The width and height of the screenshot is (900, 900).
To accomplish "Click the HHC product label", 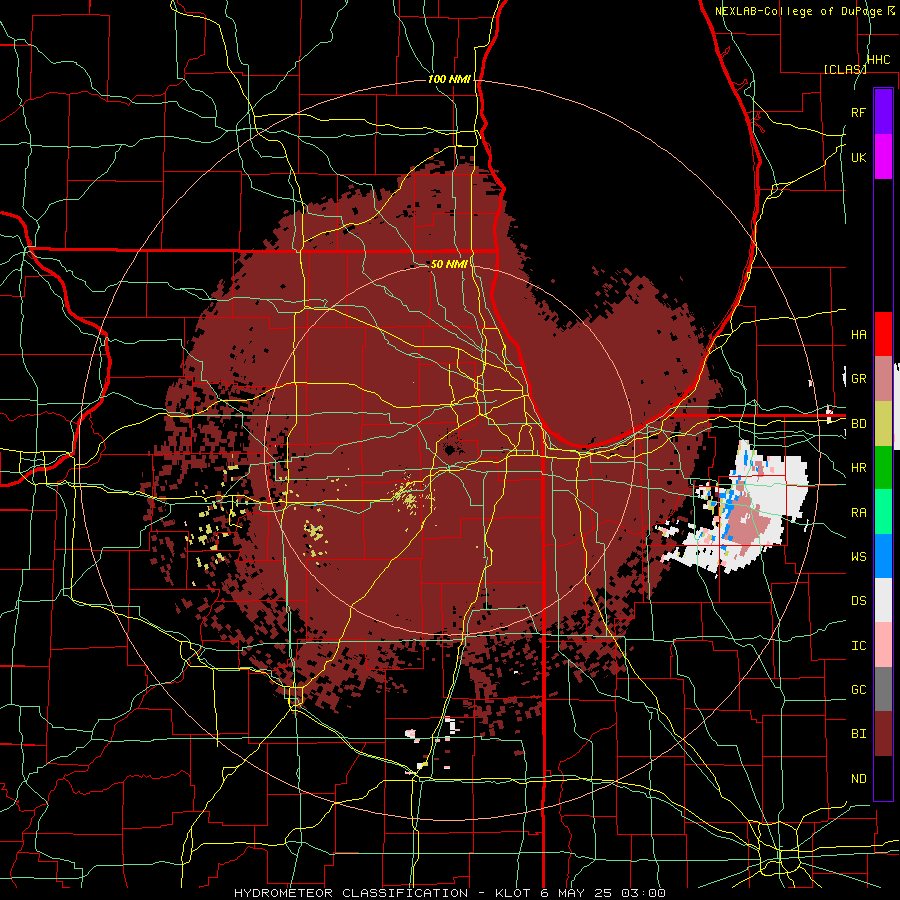I will coord(878,60).
